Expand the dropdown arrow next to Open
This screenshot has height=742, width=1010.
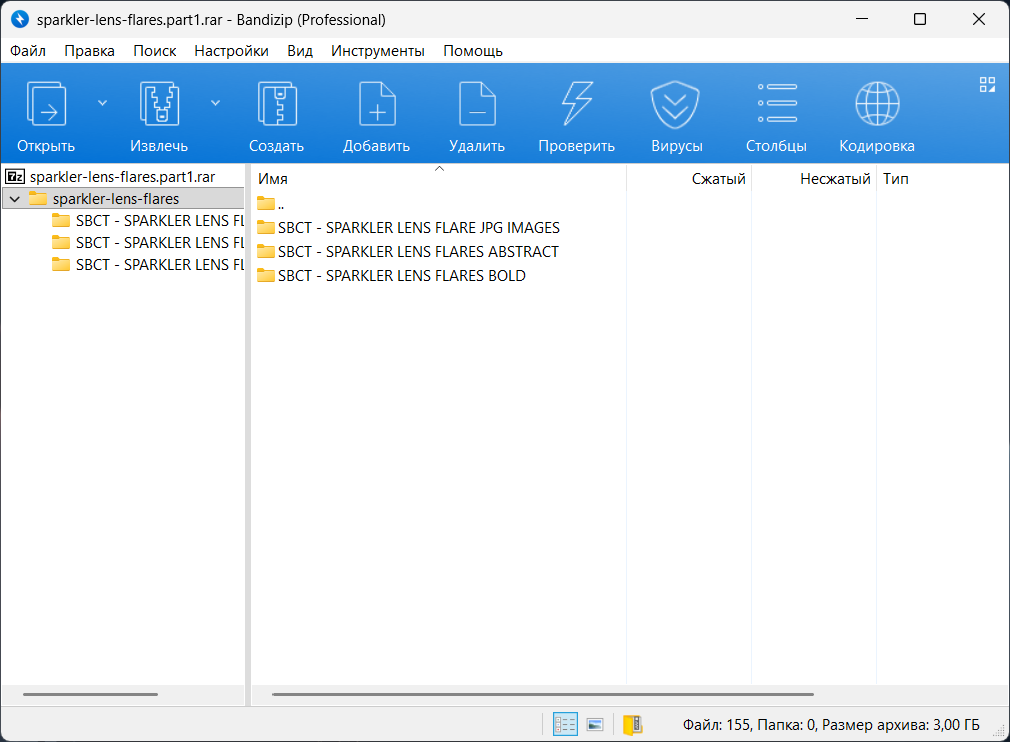(x=102, y=102)
